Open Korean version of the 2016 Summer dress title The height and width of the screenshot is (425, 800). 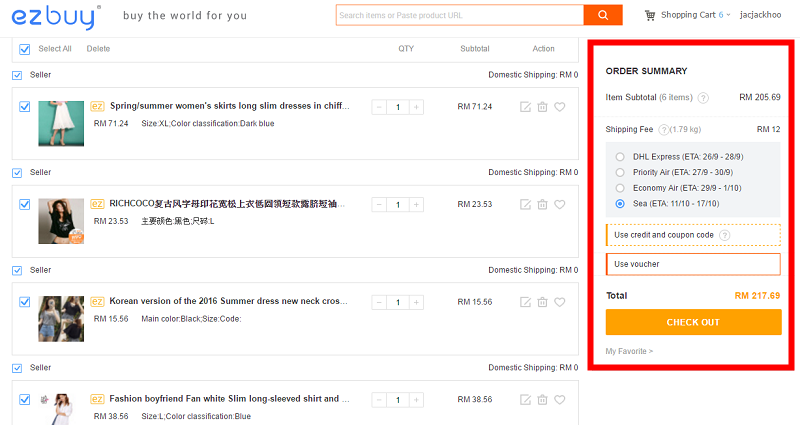(x=229, y=301)
